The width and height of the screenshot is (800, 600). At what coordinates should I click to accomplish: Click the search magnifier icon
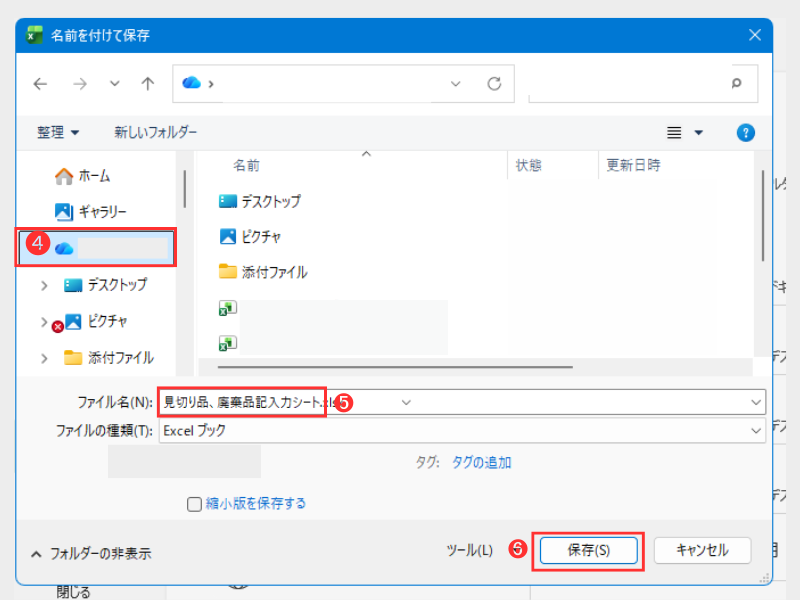point(737,84)
